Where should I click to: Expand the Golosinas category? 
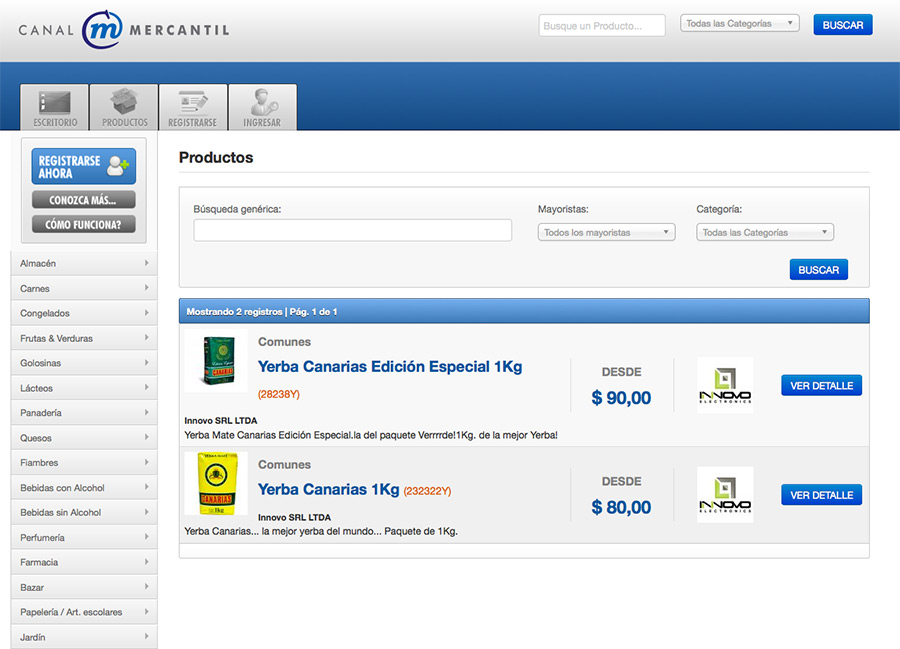click(84, 363)
